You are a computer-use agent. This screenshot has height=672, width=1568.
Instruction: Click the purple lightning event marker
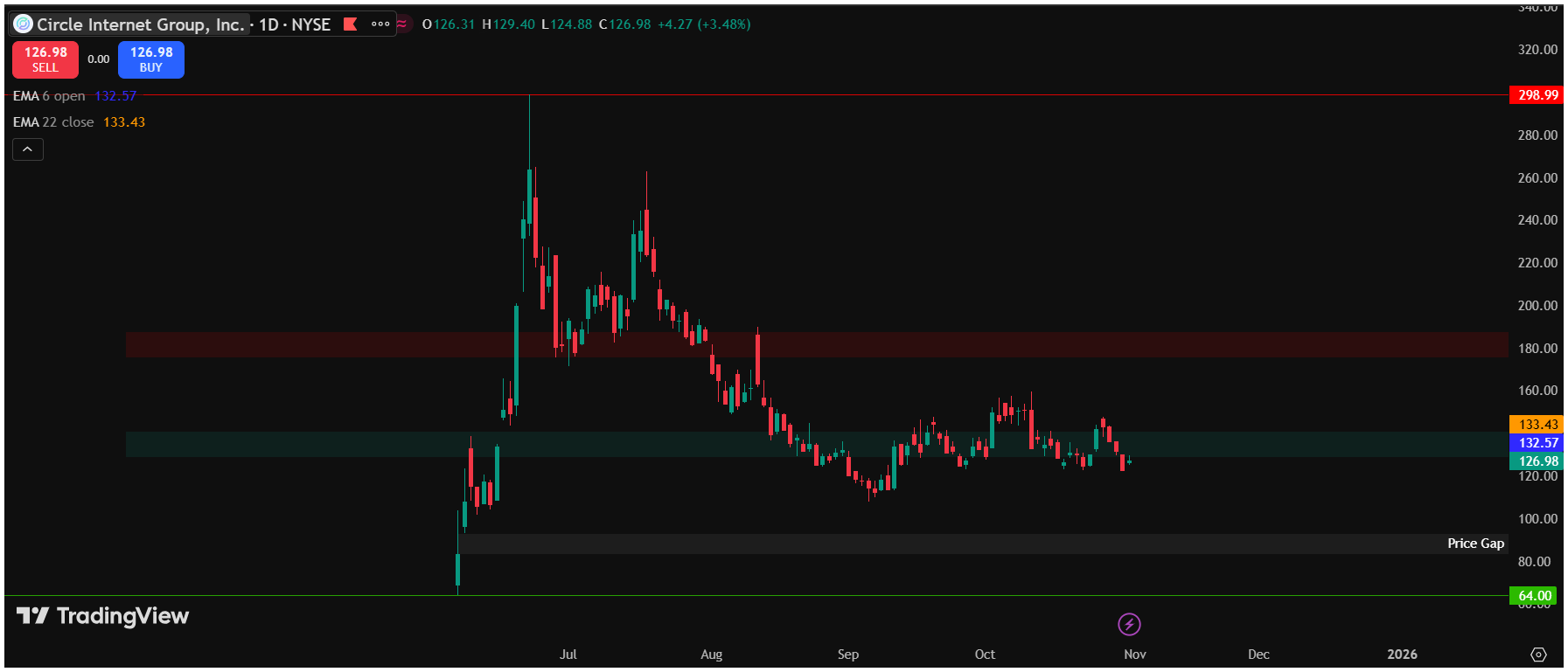tap(1129, 624)
